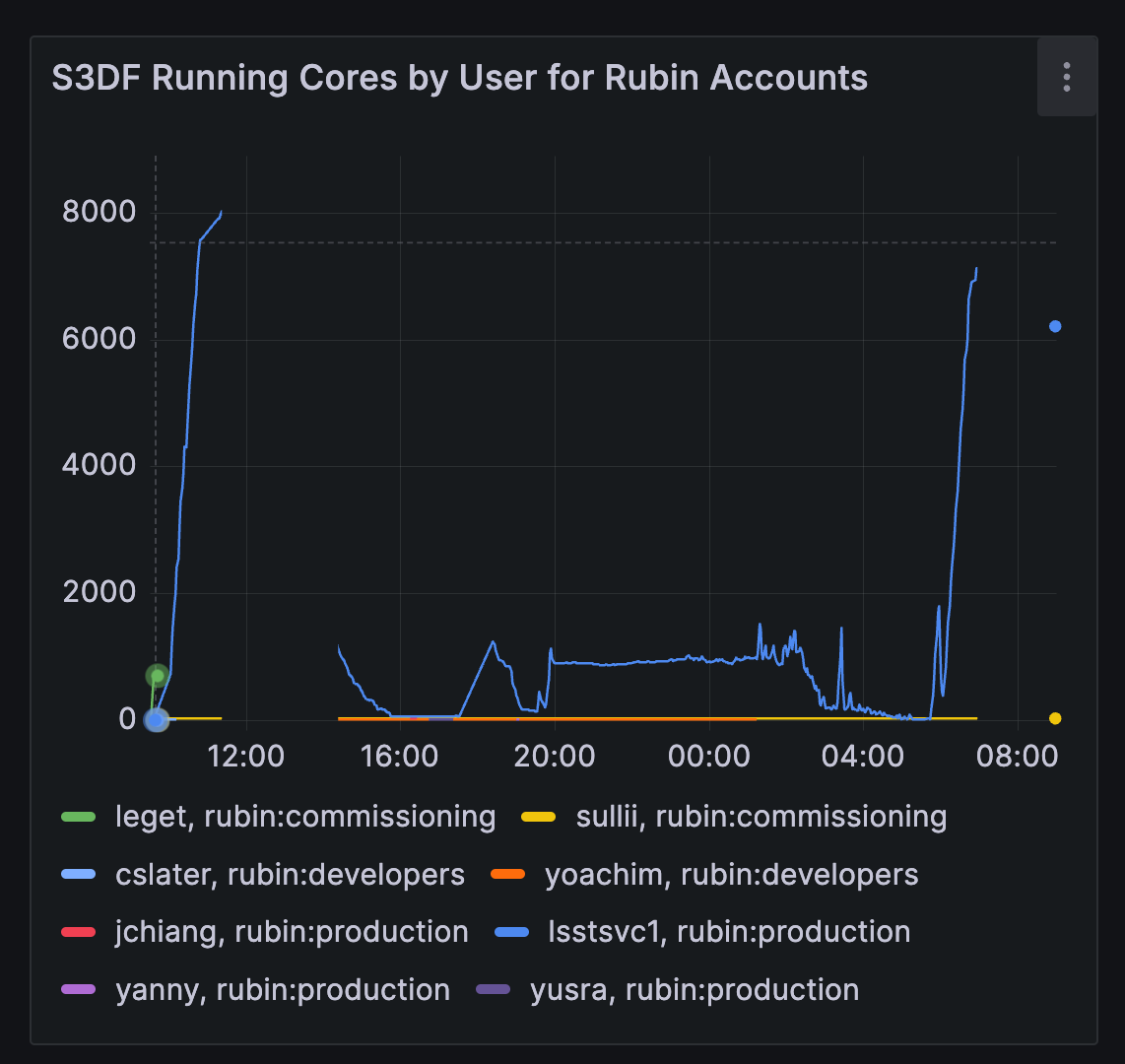Screen dimensions: 1125x1064
Task: Click the purple yanny legend color swatch
Action: (79, 989)
